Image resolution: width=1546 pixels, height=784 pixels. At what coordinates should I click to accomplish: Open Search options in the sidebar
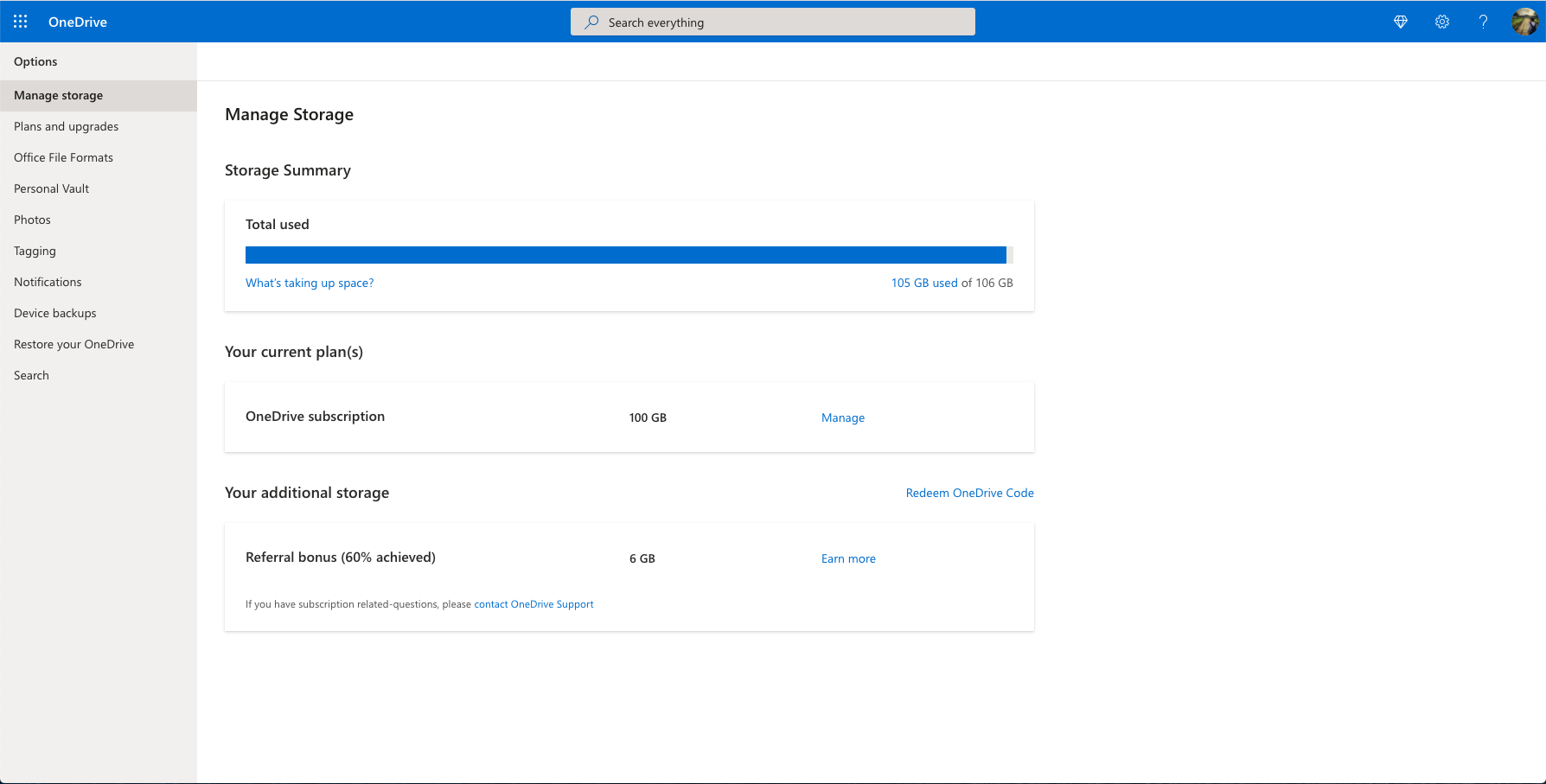pyautogui.click(x=99, y=375)
